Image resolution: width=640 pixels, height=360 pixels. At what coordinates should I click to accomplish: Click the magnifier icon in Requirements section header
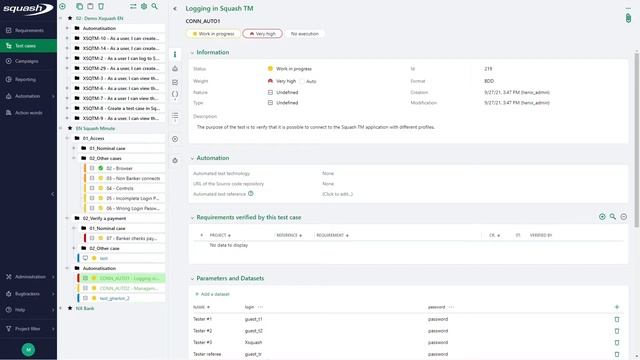(x=613, y=217)
